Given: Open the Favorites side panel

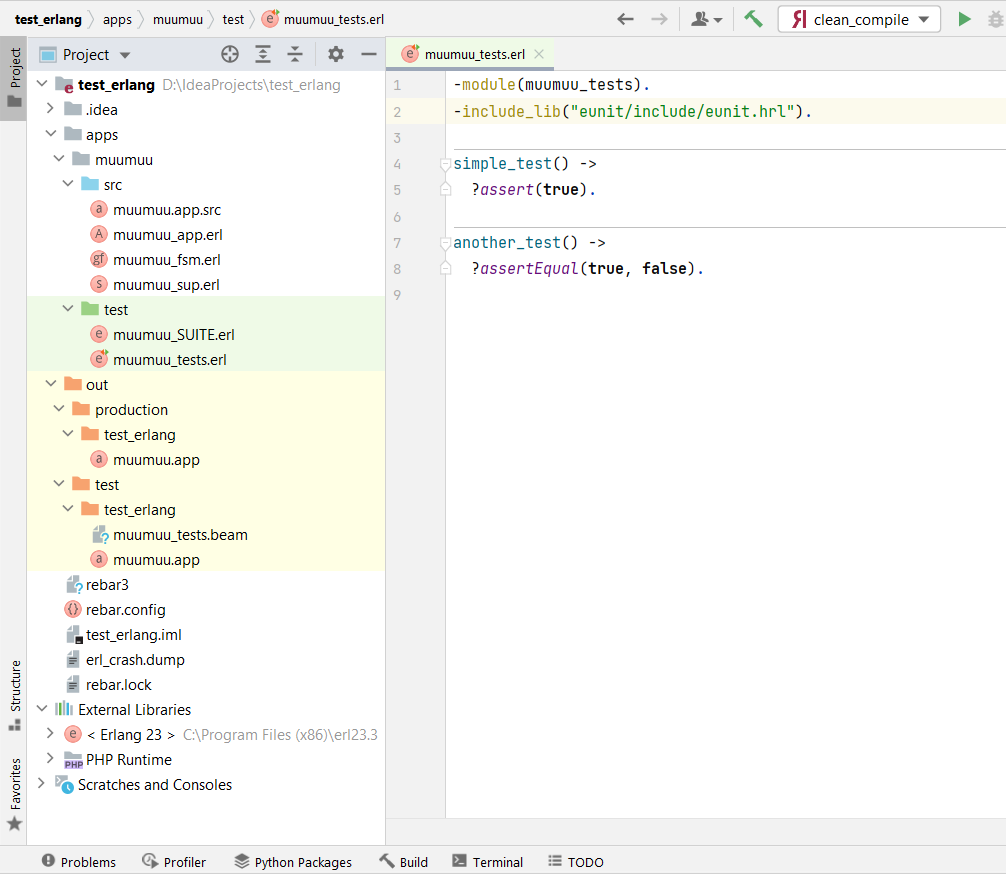Looking at the screenshot, I should pos(14,781).
